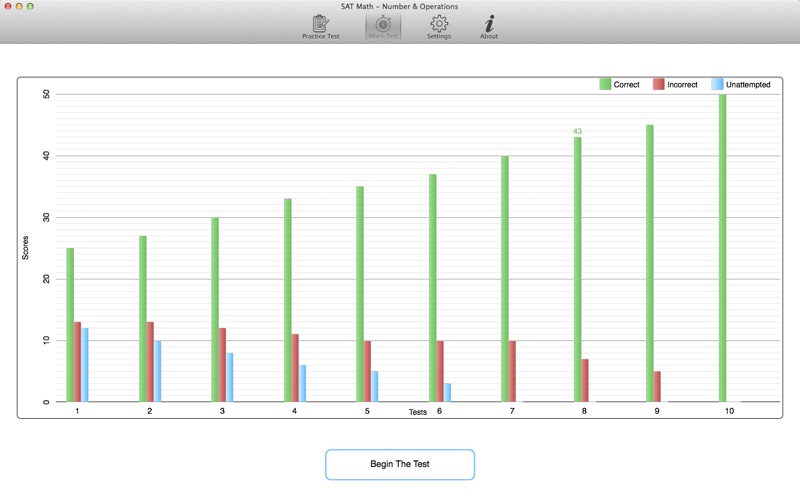Click the blue Unattempted legend swatch
The image size is (800, 500).
pyautogui.click(x=717, y=84)
